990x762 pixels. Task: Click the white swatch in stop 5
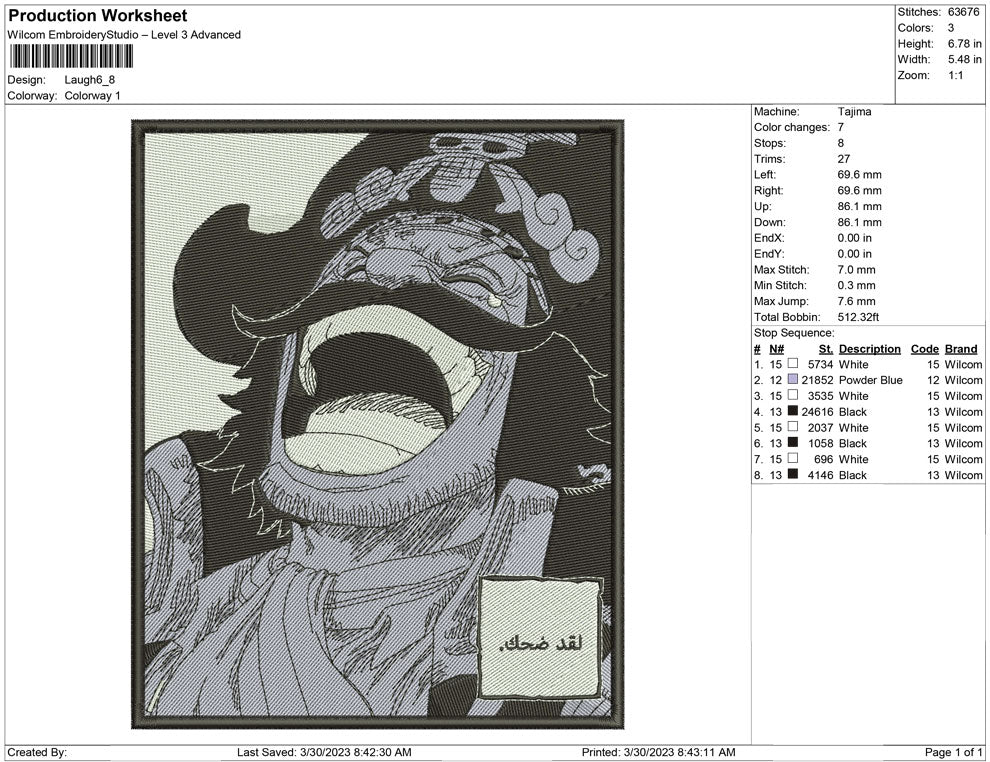(793, 427)
